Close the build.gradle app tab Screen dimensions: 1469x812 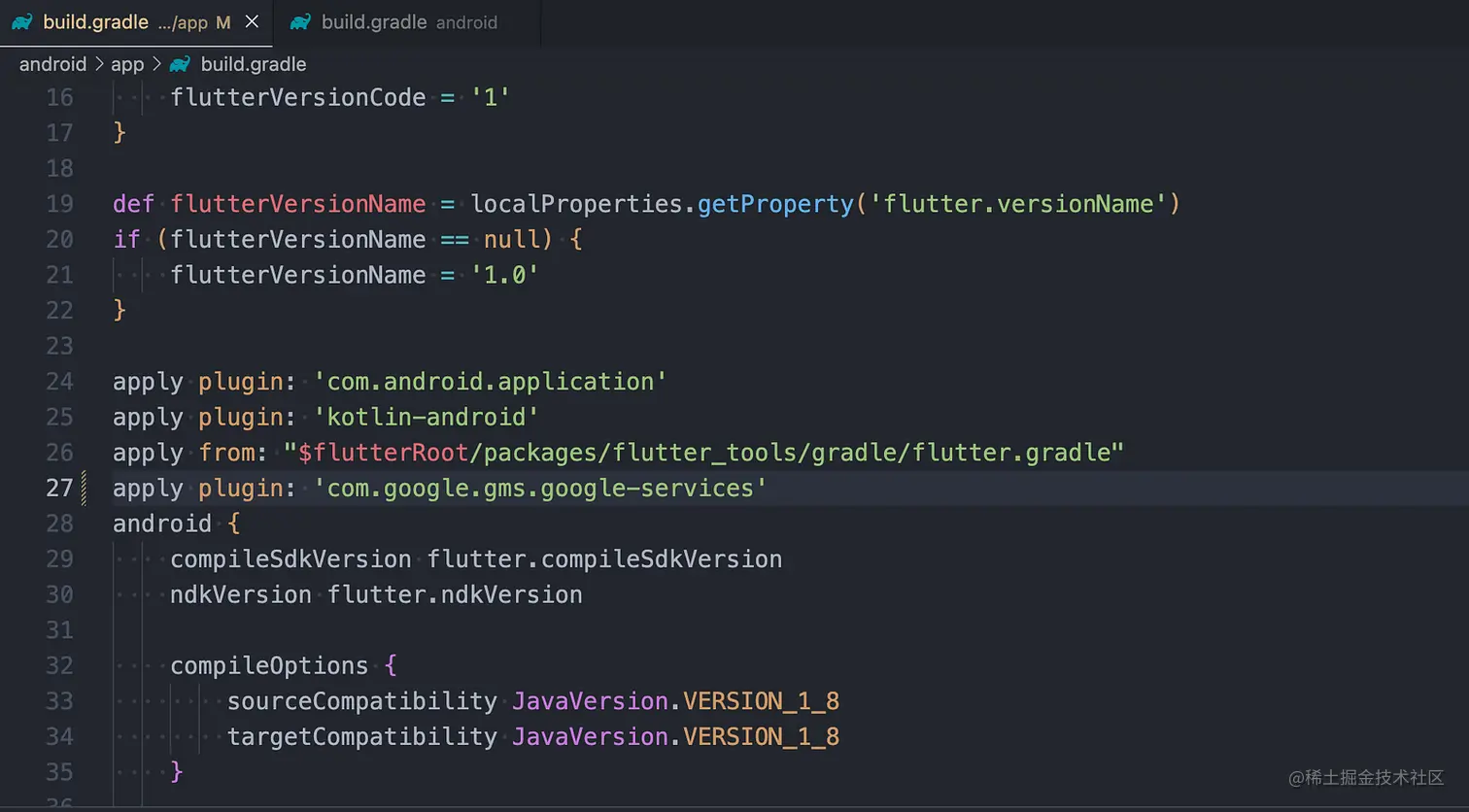point(252,21)
